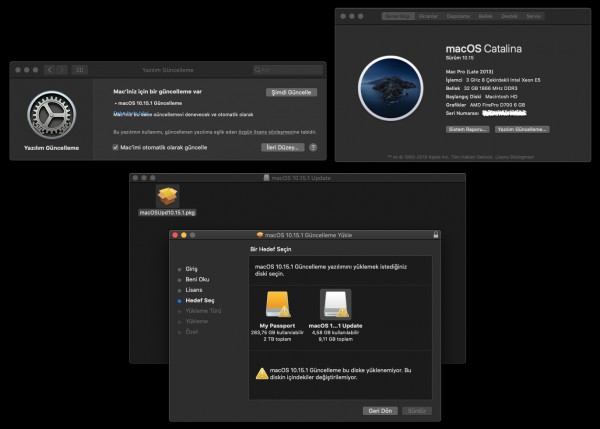Switch to the Destek tab

point(509,16)
